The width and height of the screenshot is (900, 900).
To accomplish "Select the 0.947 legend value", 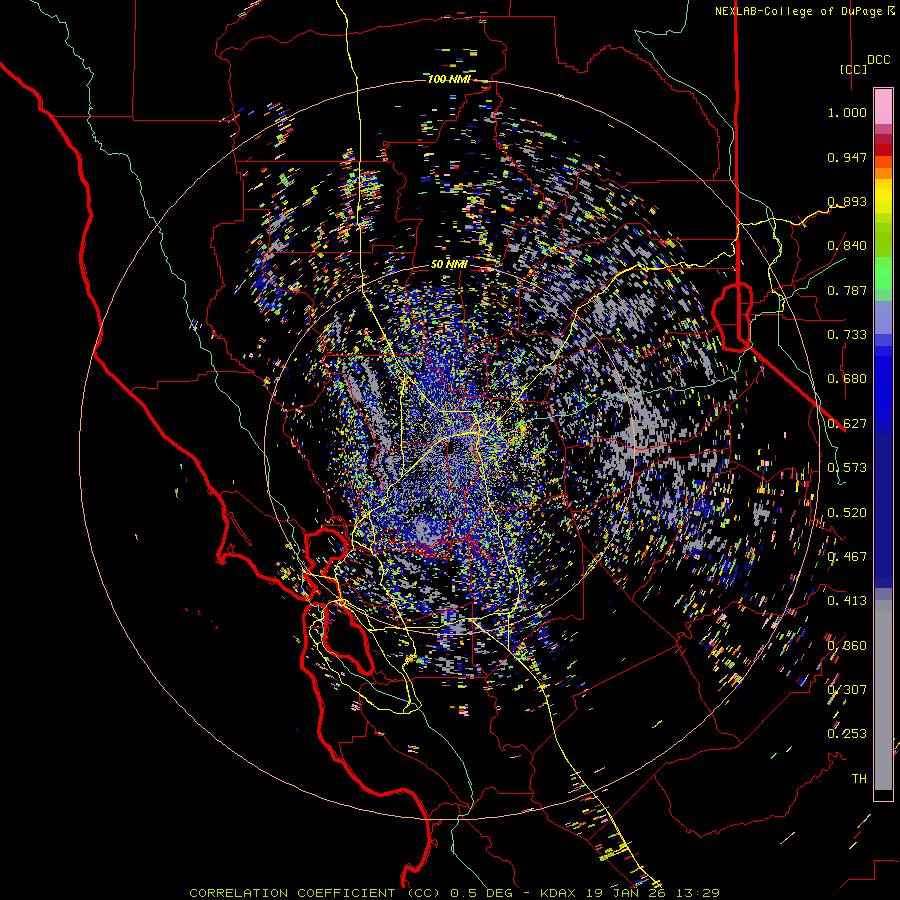I will click(x=847, y=157).
